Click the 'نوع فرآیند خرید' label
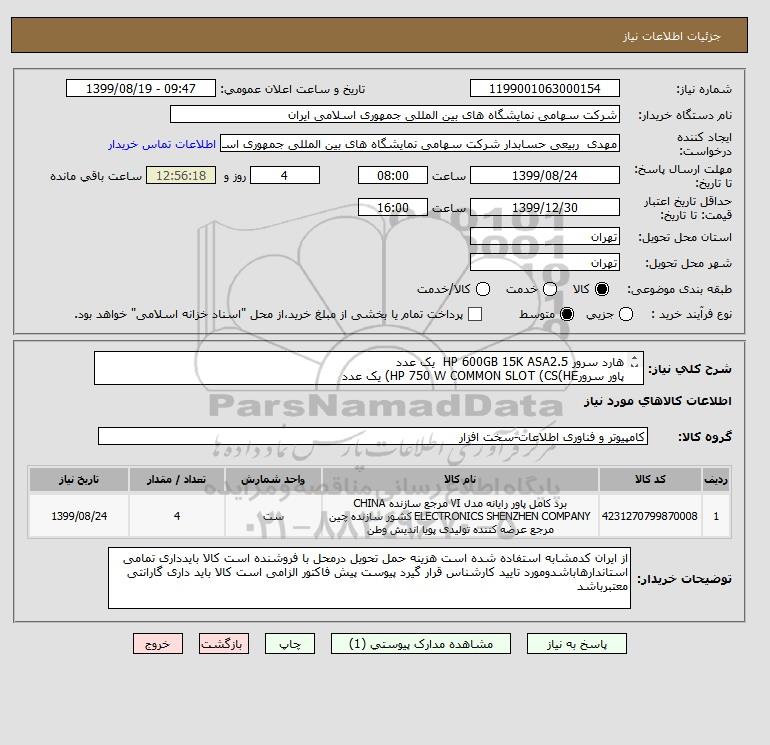 (x=691, y=314)
